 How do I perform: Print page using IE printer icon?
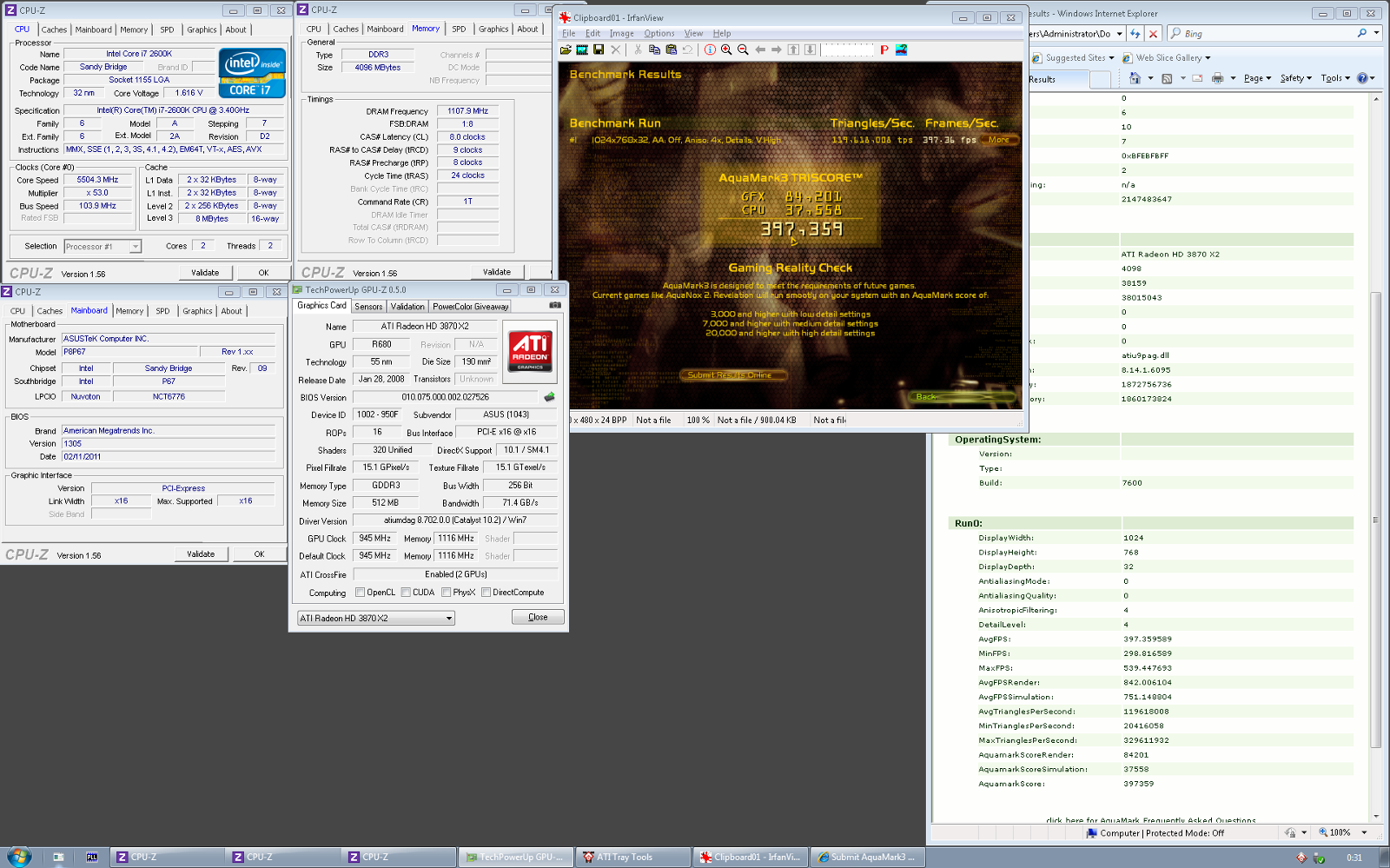pyautogui.click(x=1217, y=78)
